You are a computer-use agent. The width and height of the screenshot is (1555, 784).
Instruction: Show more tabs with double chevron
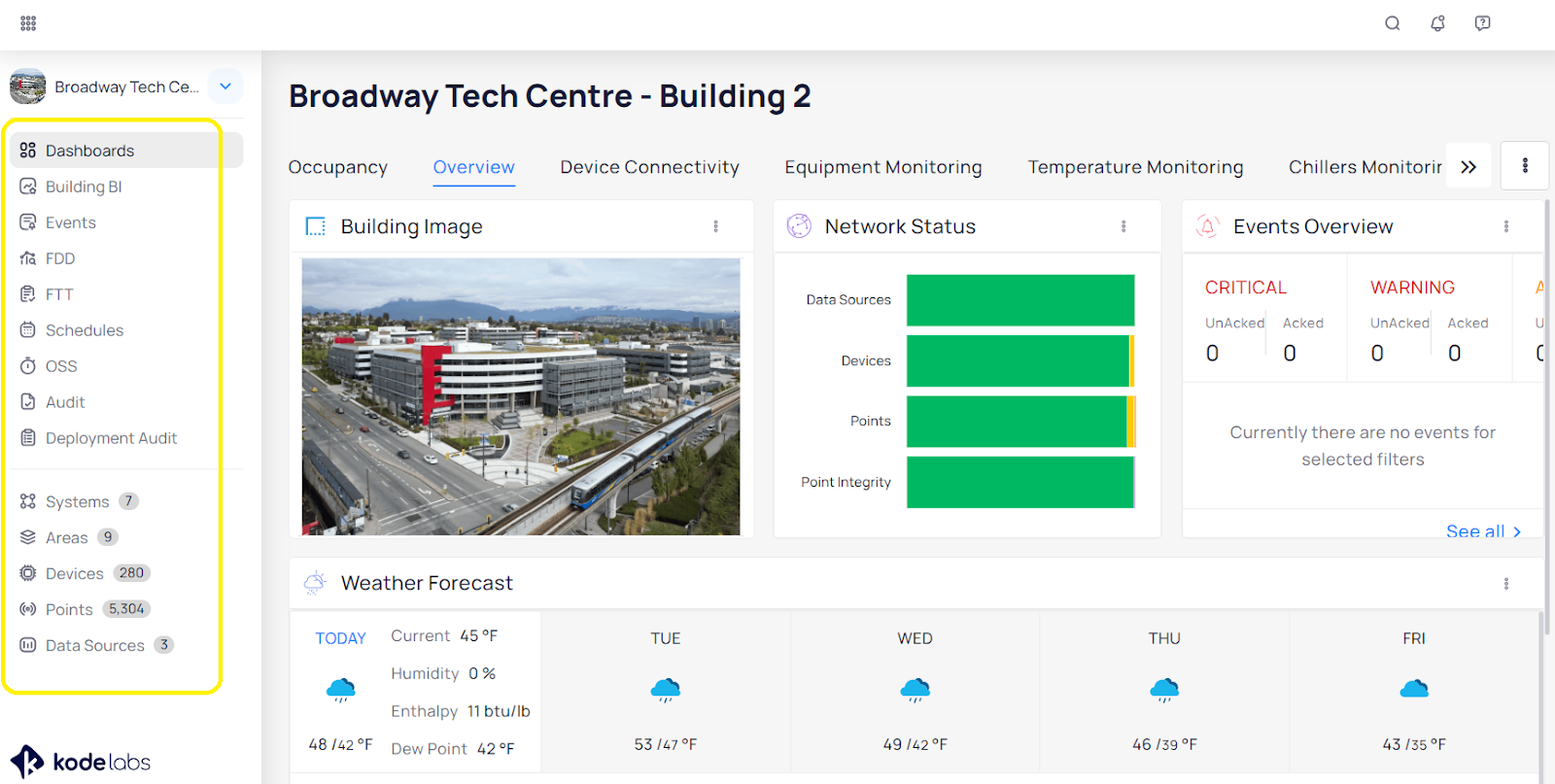pyautogui.click(x=1469, y=167)
